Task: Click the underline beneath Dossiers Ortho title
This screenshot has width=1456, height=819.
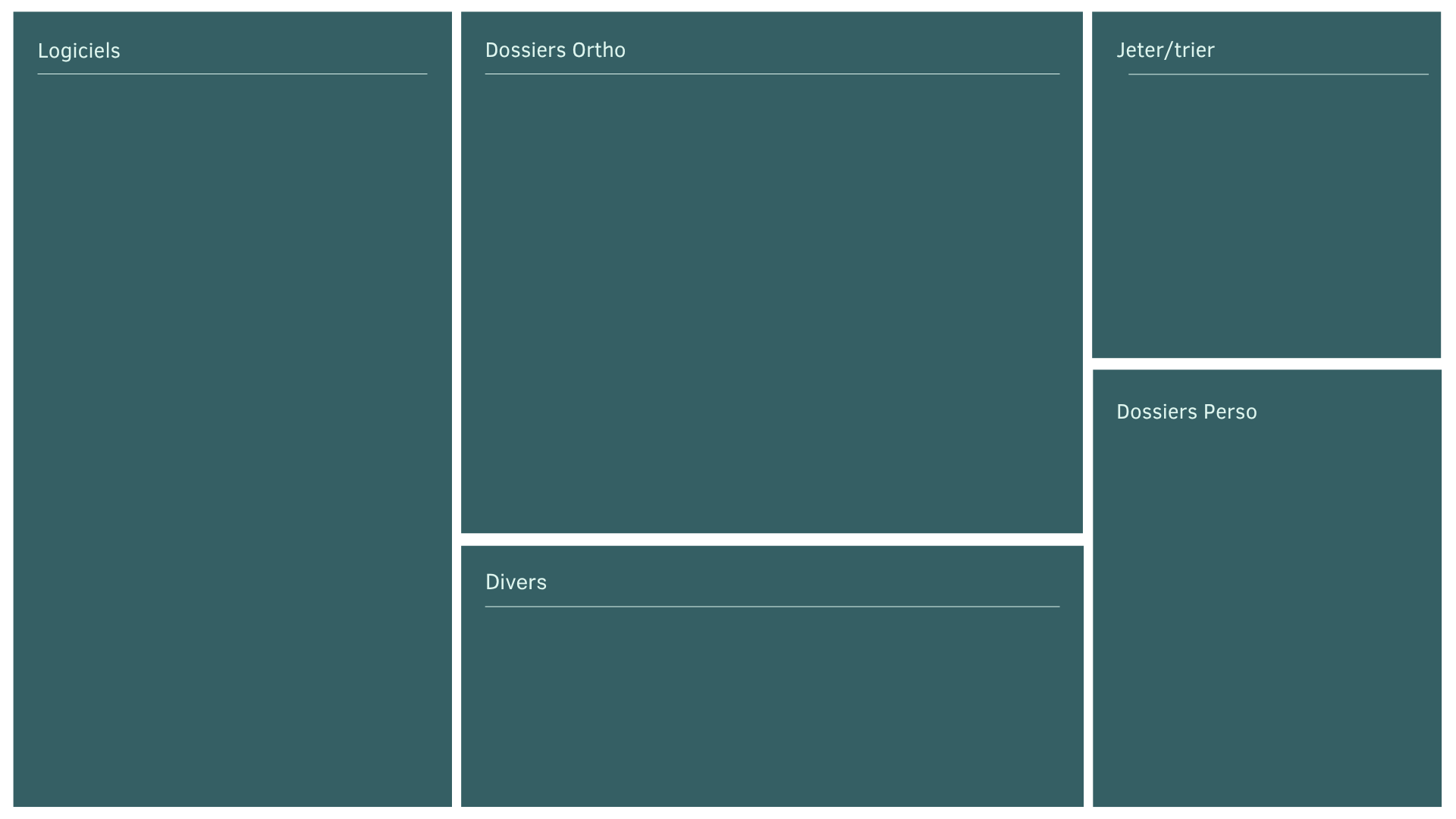Action: (771, 74)
